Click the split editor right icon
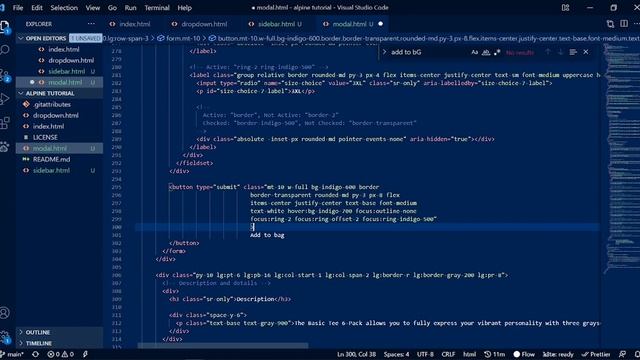The height and width of the screenshot is (360, 640). point(624,24)
